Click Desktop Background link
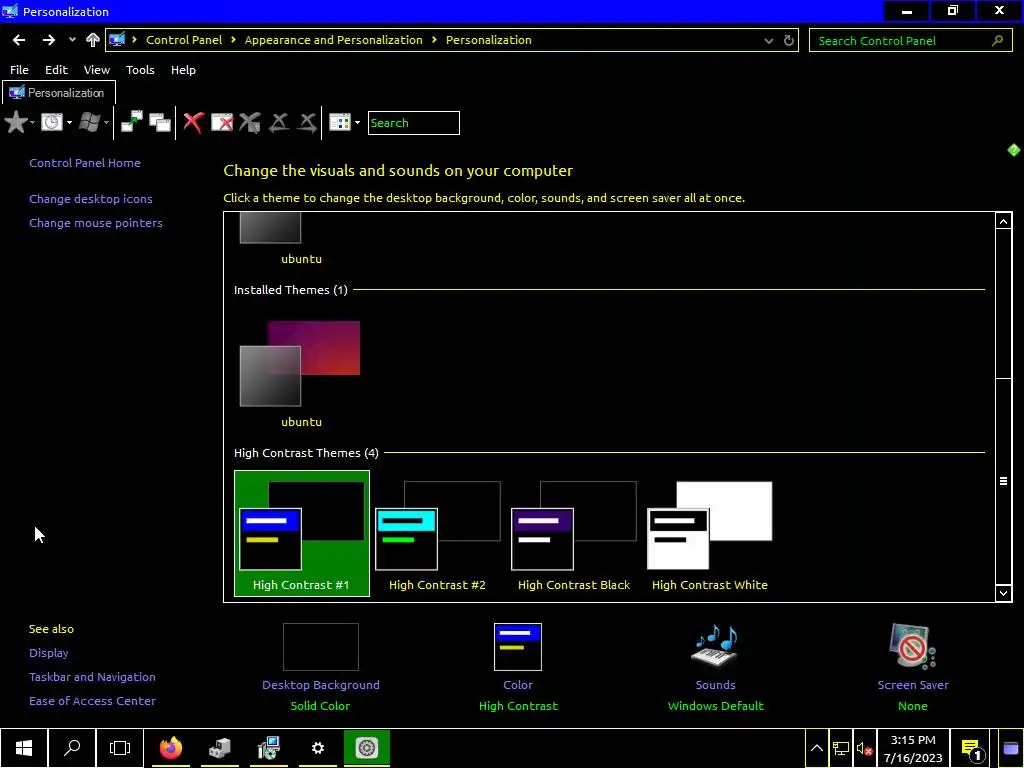 click(321, 685)
